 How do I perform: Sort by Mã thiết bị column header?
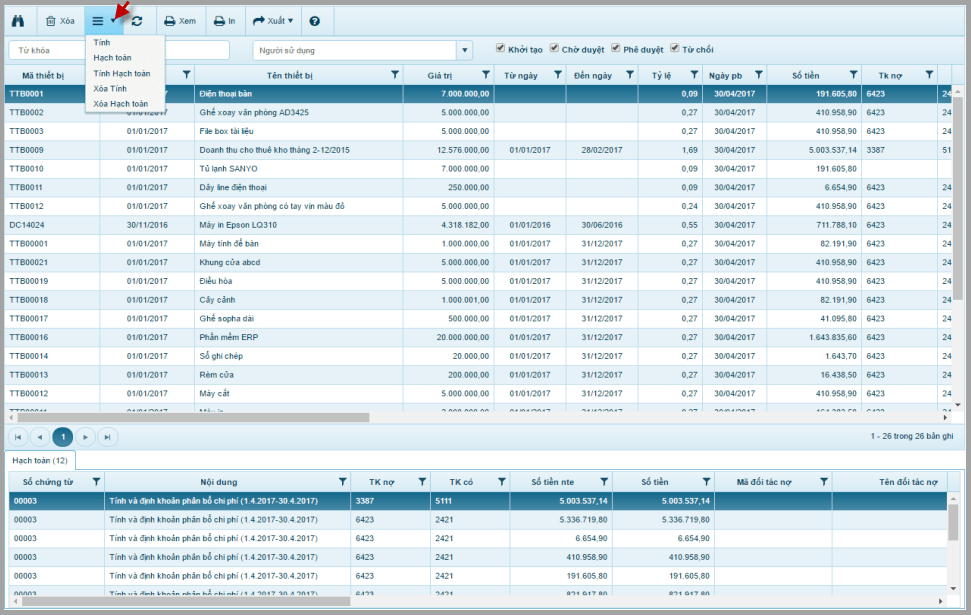[43, 76]
